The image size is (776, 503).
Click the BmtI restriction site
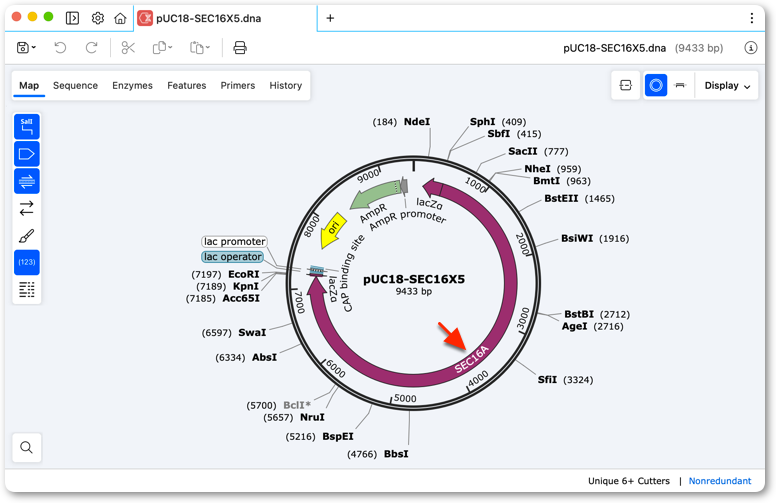546,181
